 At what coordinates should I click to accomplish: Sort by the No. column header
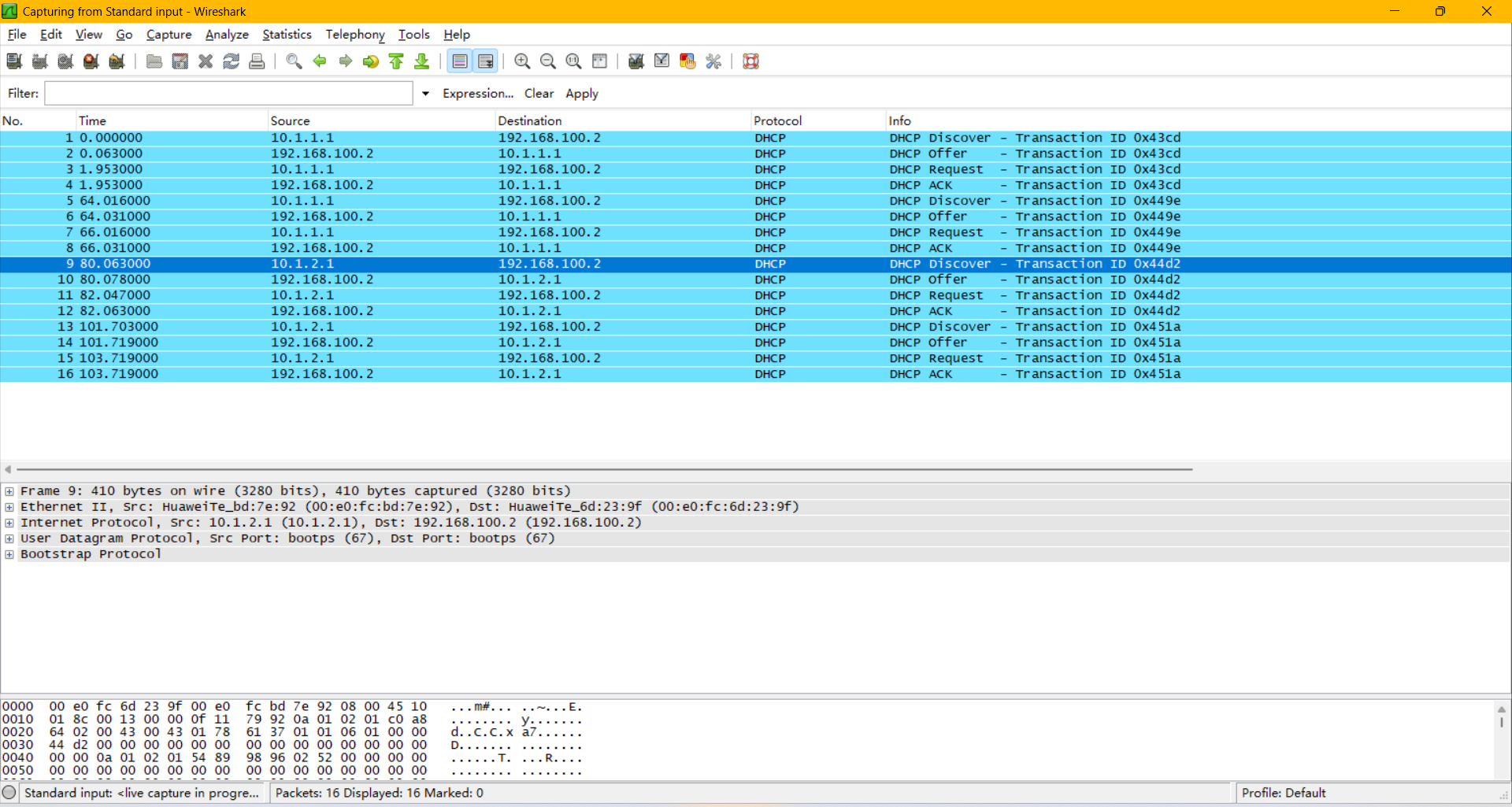[38, 120]
